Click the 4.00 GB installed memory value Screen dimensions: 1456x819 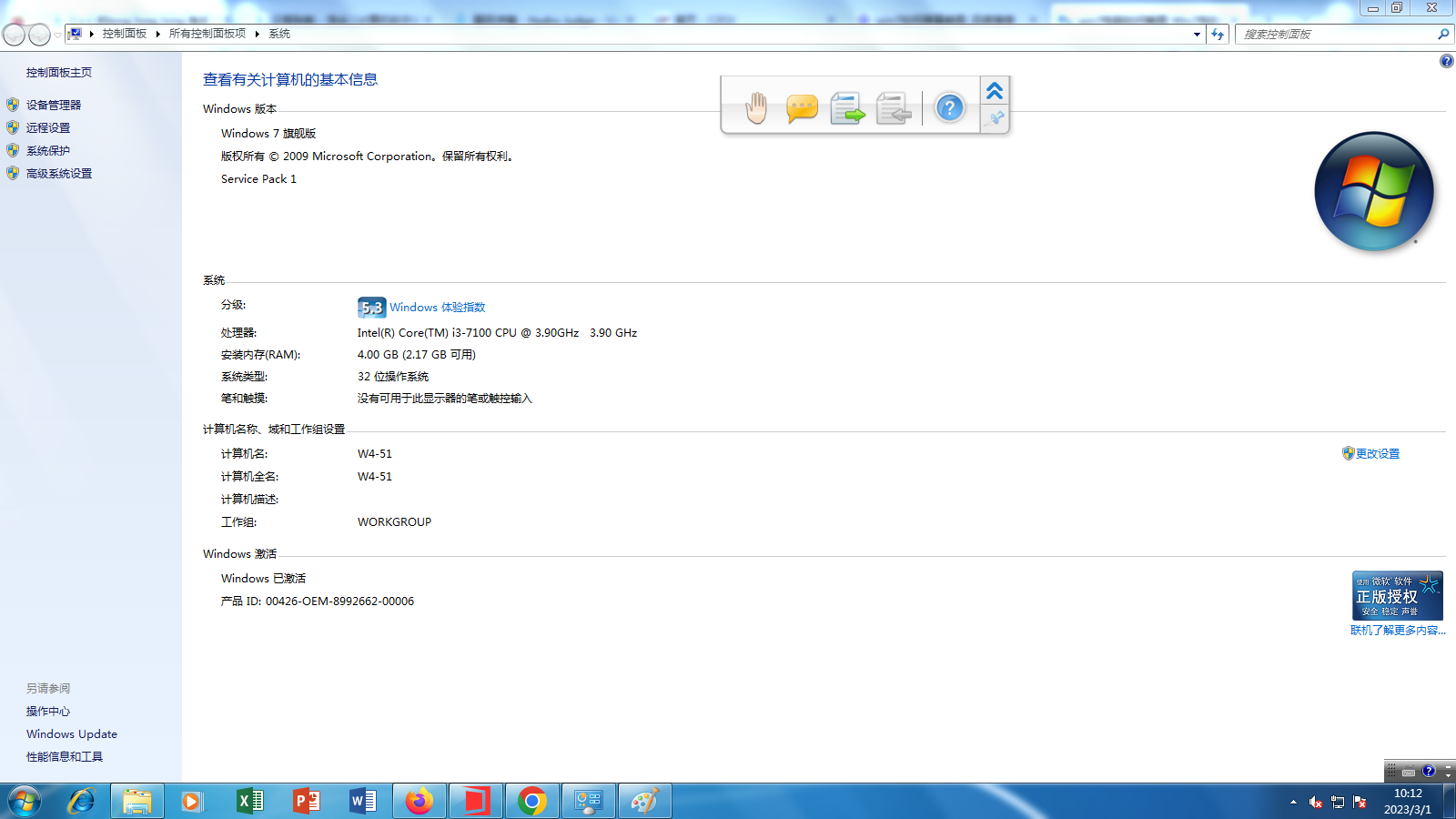pyautogui.click(x=417, y=355)
